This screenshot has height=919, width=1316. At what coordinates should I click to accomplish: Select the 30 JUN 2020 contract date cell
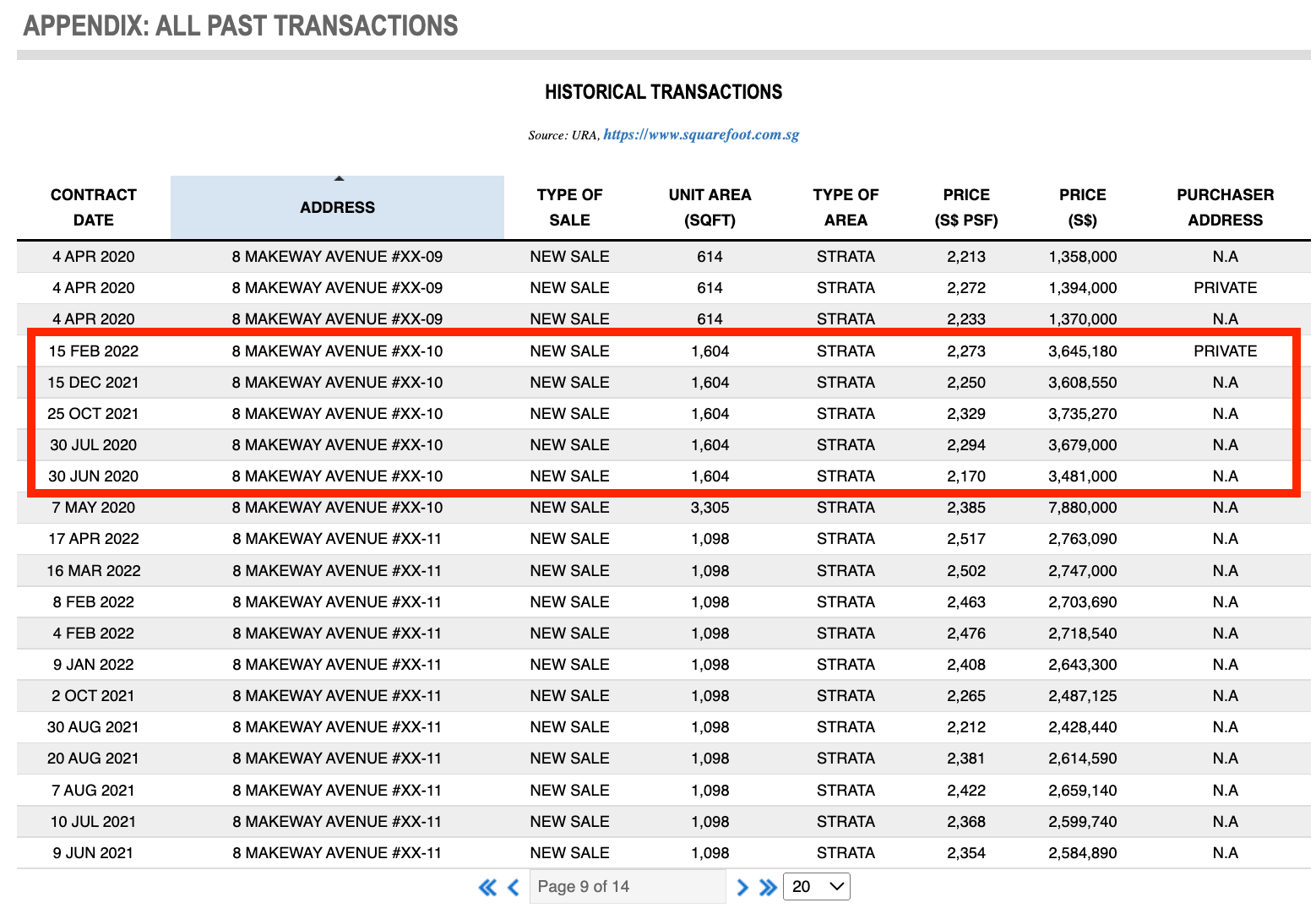pos(94,476)
